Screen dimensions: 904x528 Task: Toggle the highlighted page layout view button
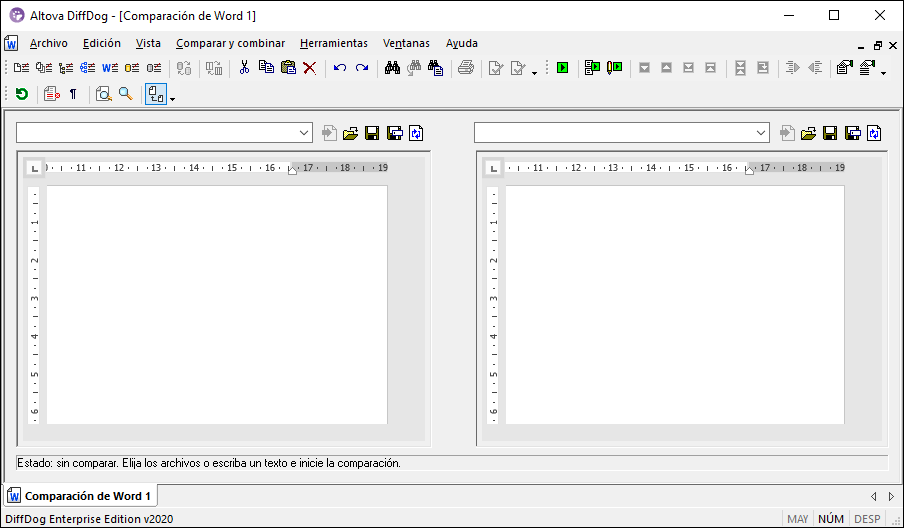point(154,94)
